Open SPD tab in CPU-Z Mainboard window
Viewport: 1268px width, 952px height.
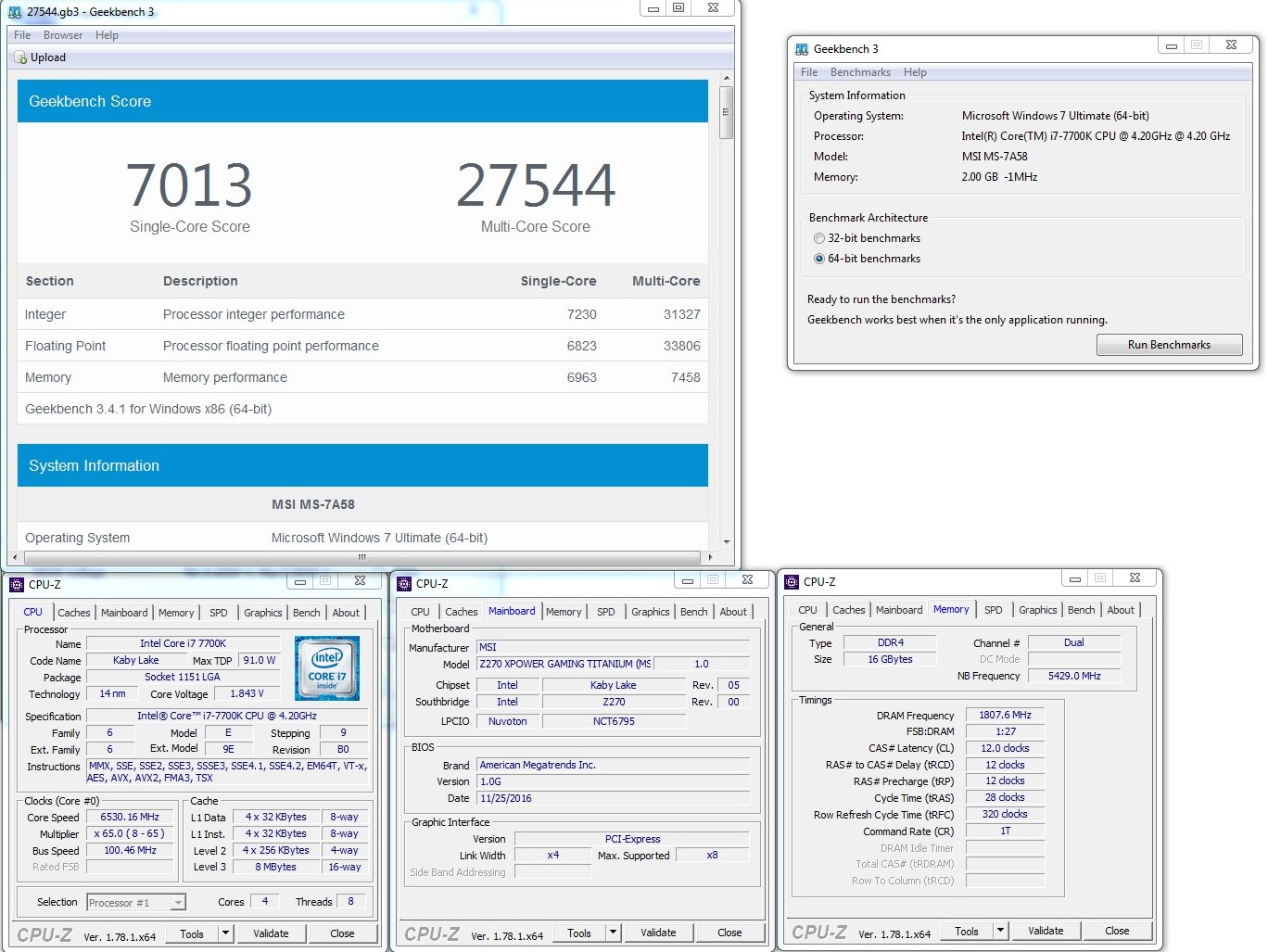coord(606,612)
